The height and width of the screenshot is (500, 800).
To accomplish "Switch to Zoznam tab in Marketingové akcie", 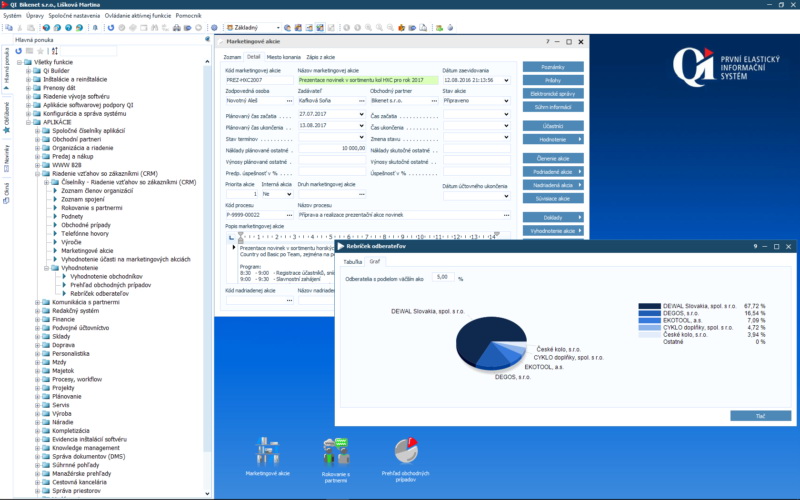I will (232, 57).
